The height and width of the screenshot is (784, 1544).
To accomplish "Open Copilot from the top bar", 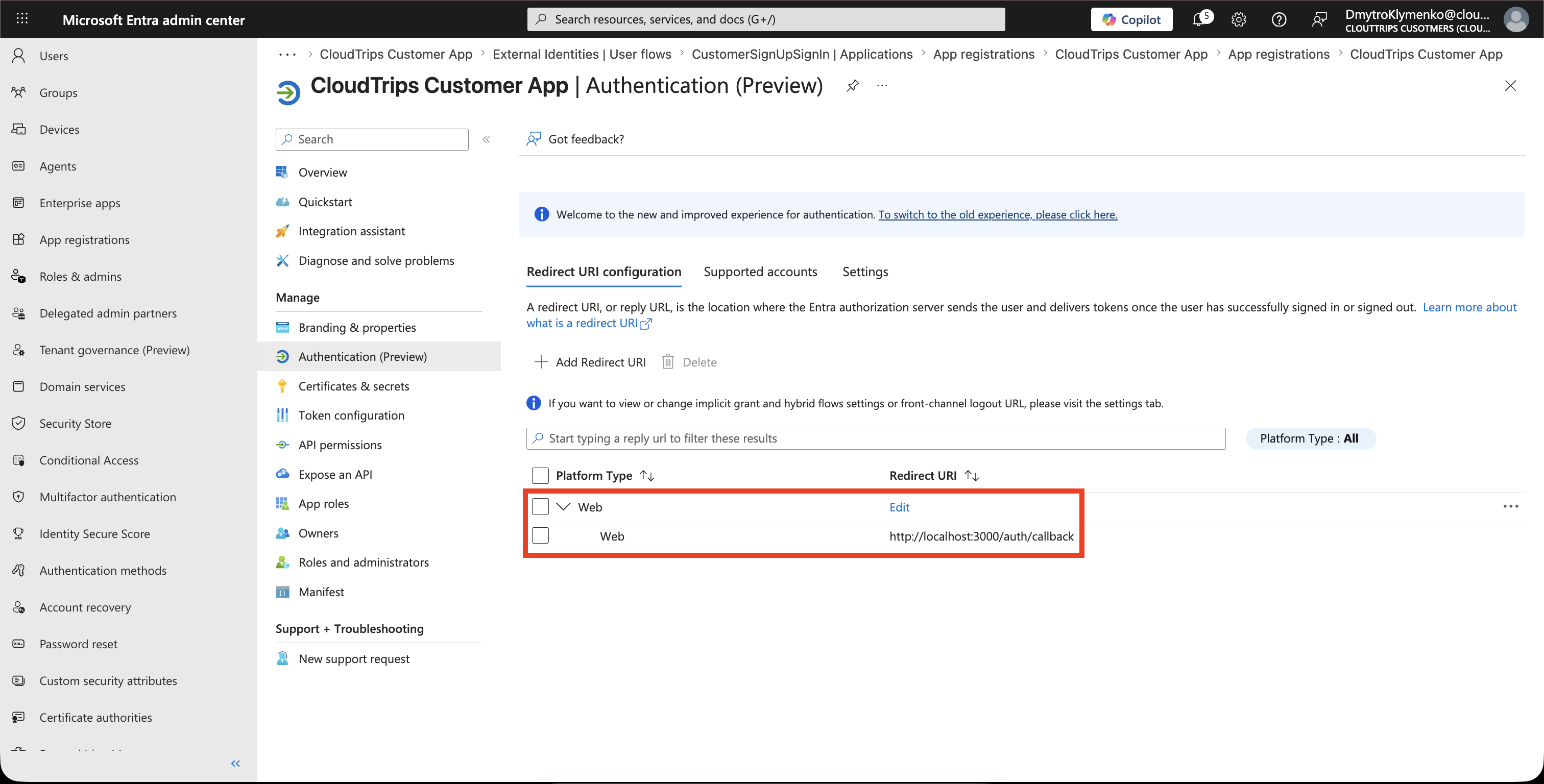I will tap(1131, 19).
